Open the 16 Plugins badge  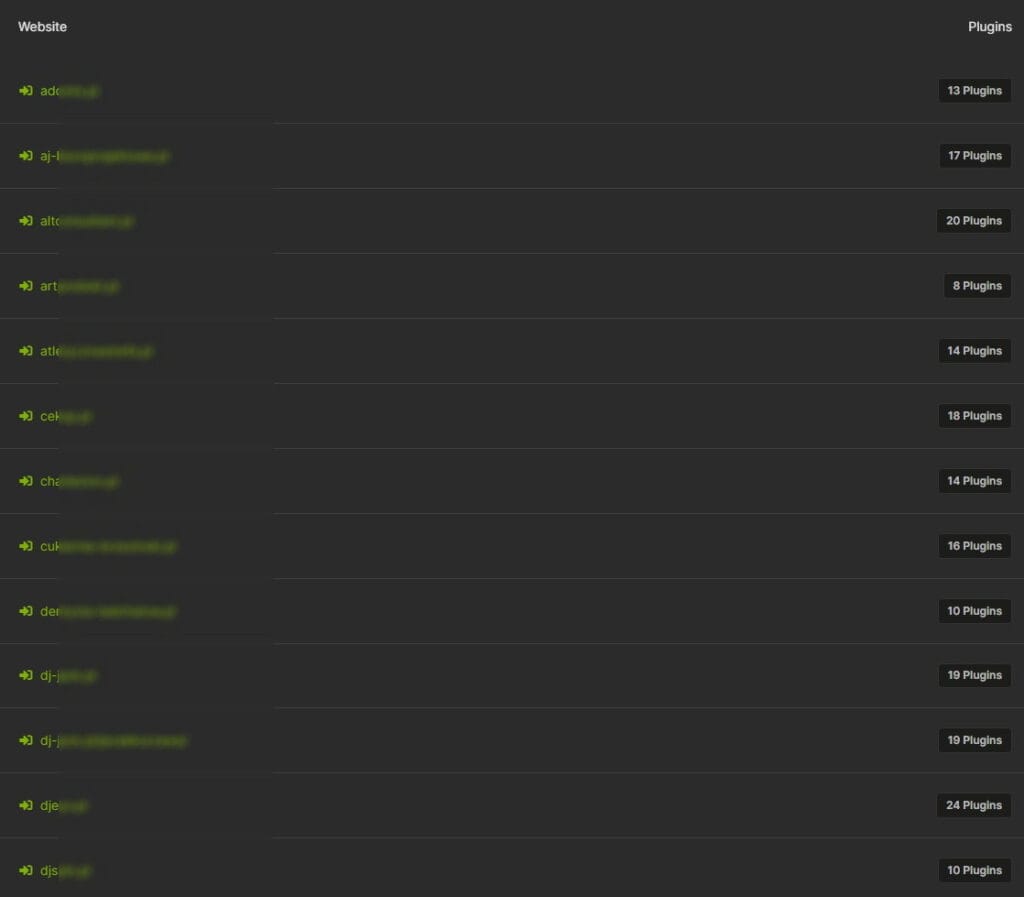click(974, 546)
